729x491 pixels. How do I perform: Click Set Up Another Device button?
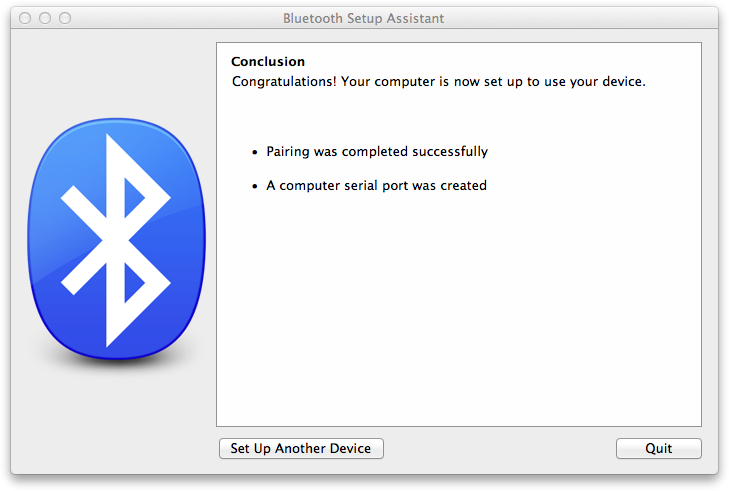(301, 448)
